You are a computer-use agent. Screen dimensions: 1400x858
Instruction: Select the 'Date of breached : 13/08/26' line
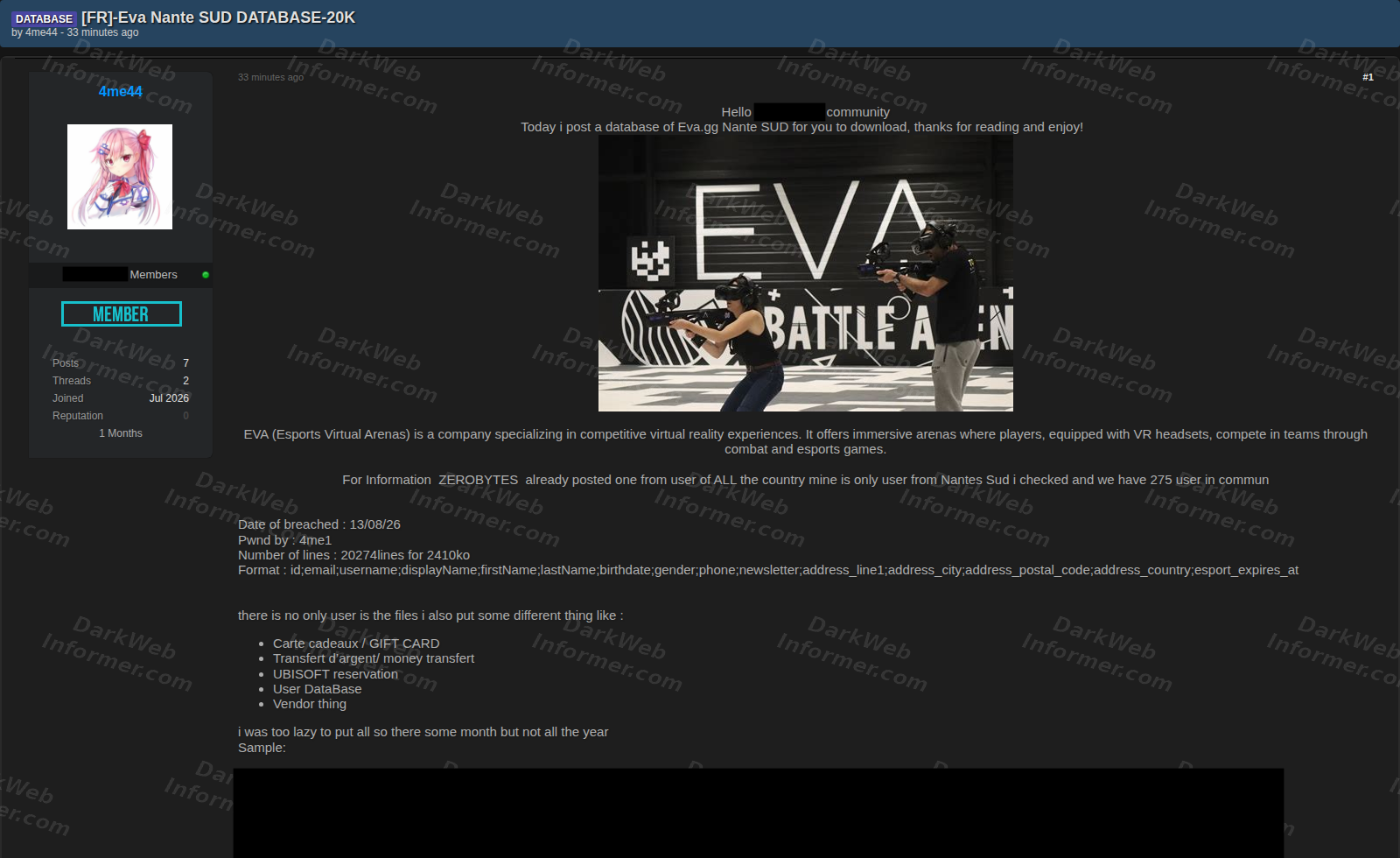(319, 524)
